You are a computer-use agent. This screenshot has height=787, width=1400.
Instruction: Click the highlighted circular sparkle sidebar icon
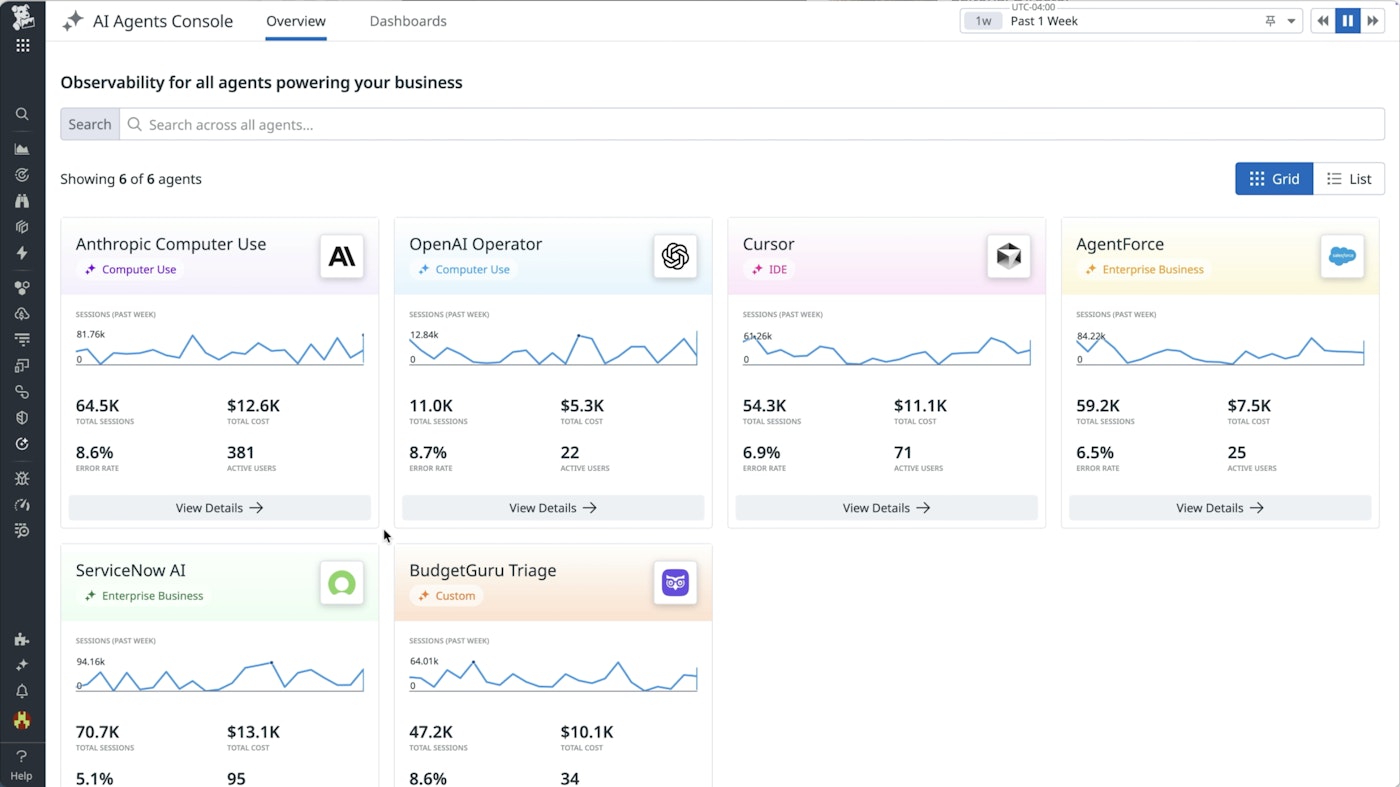(x=22, y=444)
